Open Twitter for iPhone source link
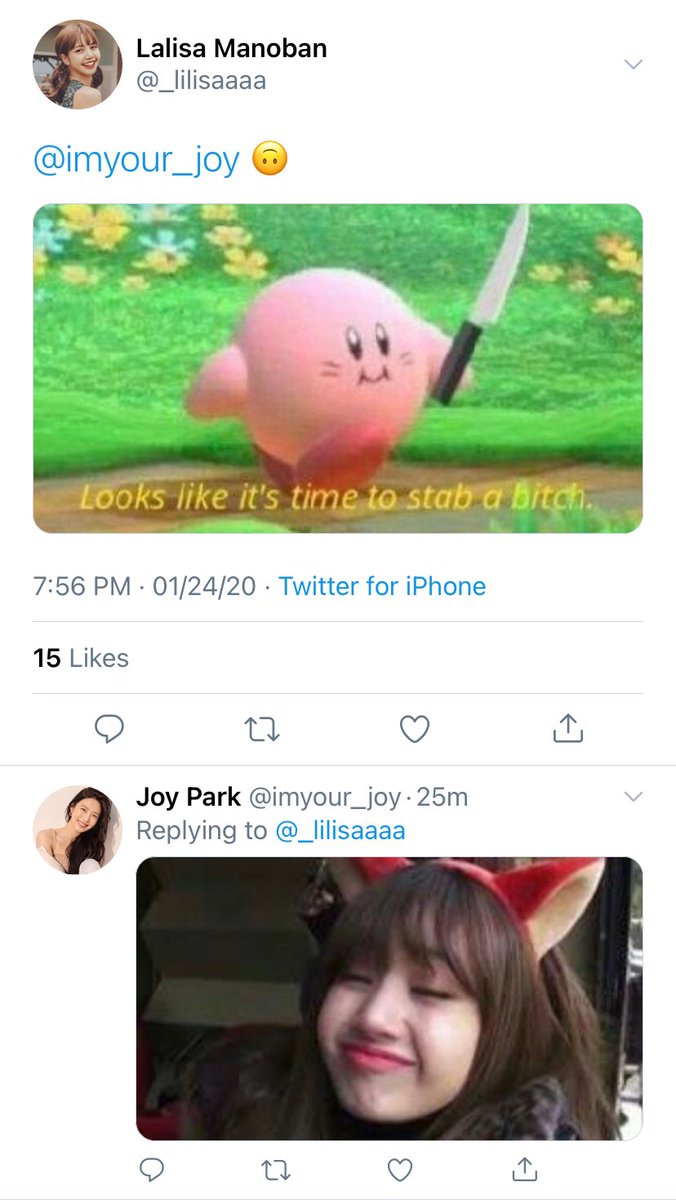The image size is (676, 1200). [x=382, y=586]
